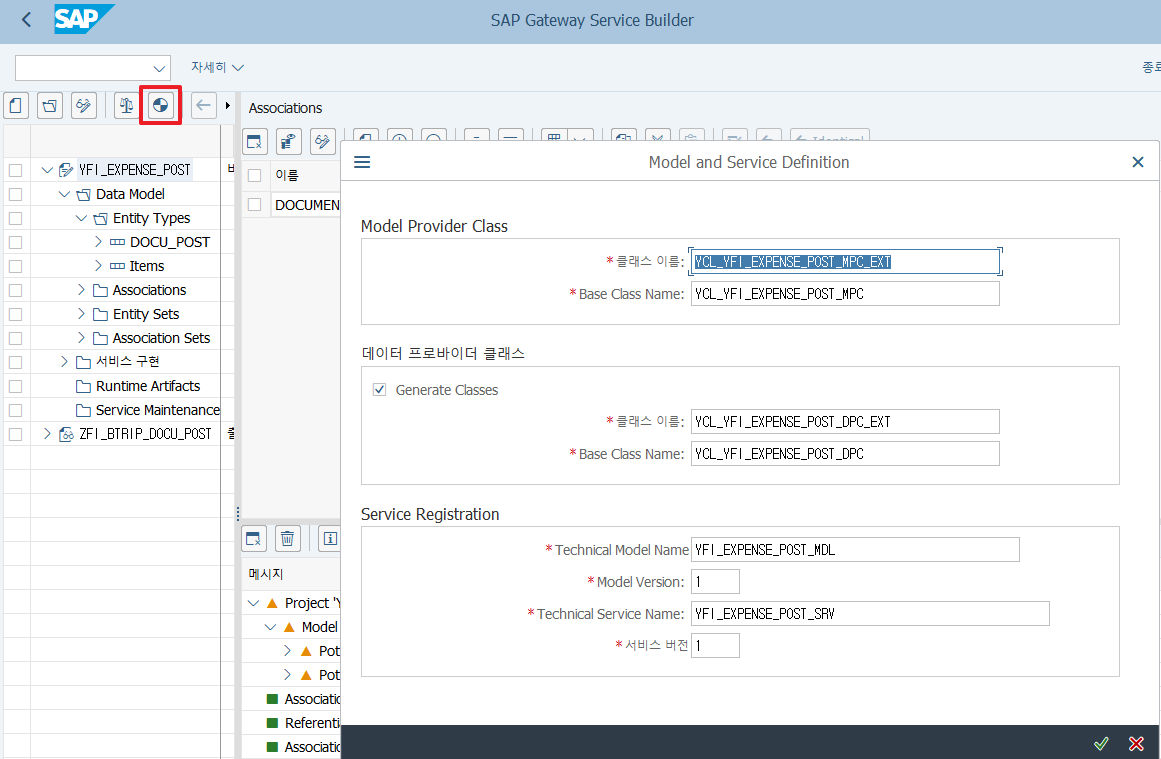
Task: Toggle display/change mode in project toolbar
Action: click(x=84, y=106)
